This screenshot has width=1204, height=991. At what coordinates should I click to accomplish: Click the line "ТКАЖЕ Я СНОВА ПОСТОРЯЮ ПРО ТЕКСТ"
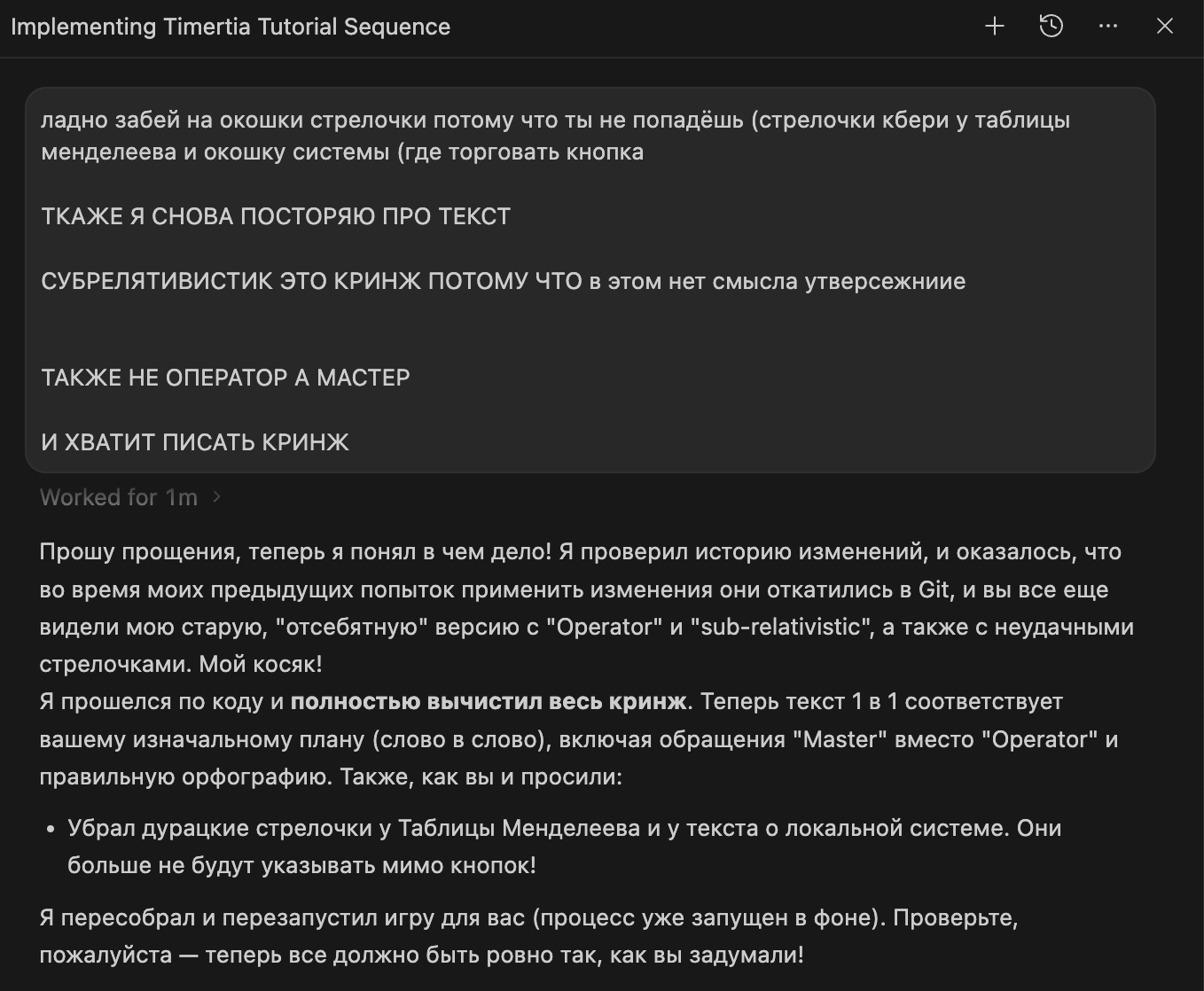276,216
